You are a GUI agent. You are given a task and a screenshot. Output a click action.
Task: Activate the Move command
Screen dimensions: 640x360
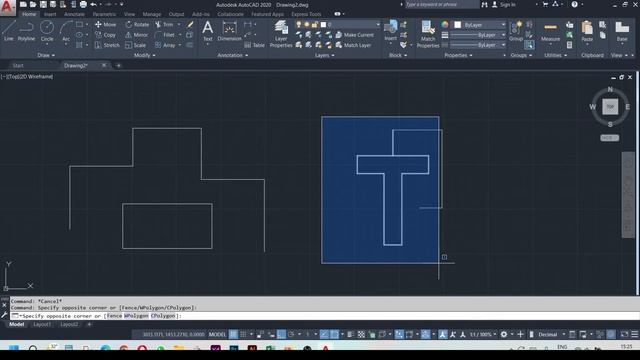point(105,24)
